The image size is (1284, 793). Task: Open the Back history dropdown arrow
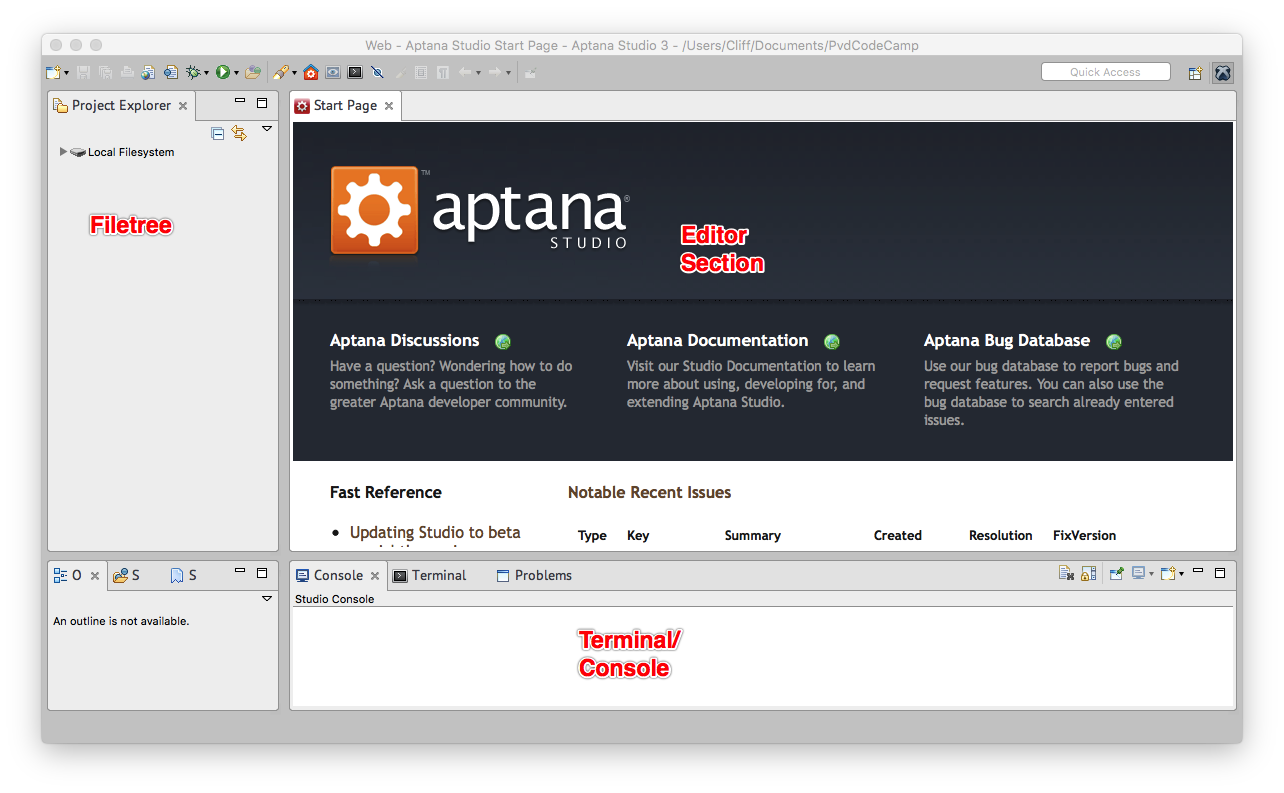click(x=478, y=73)
